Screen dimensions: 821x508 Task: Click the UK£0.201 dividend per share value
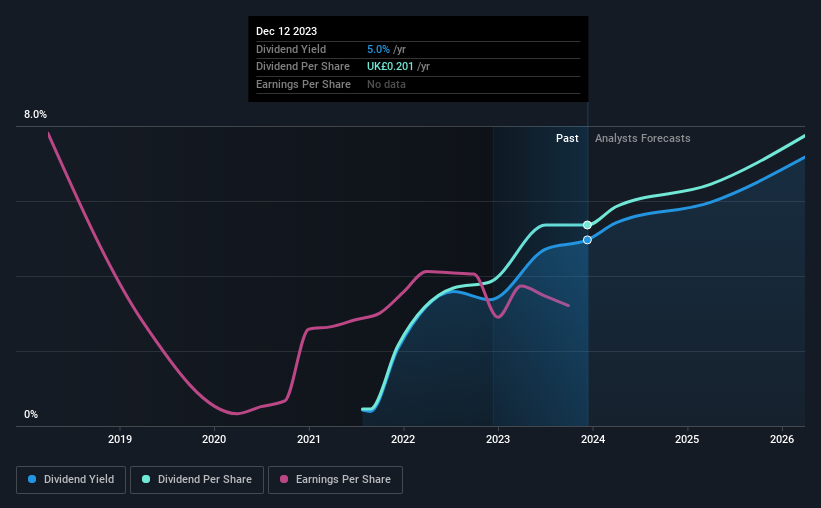[x=390, y=67]
